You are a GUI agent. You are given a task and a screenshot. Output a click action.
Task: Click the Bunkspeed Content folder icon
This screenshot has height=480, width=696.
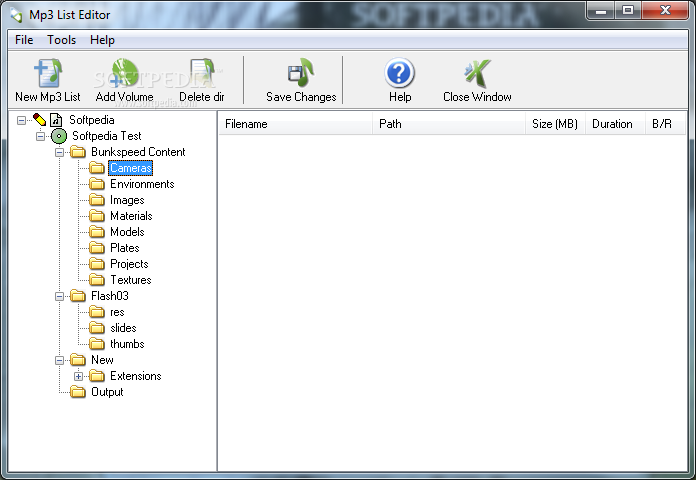78,152
